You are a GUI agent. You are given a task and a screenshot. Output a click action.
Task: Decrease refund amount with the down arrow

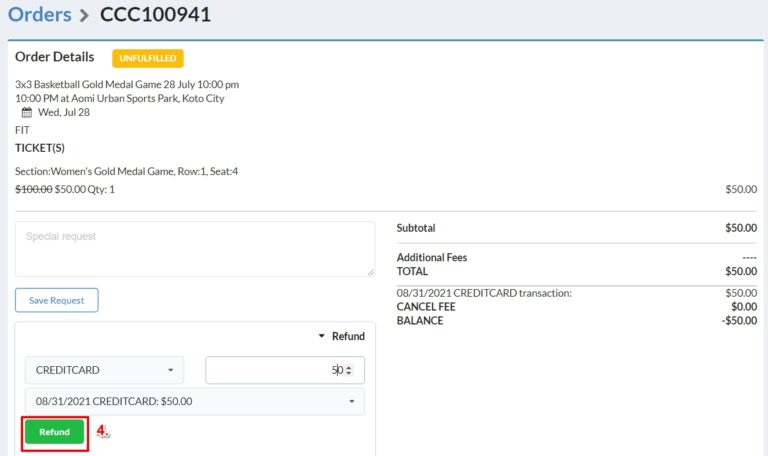348,374
